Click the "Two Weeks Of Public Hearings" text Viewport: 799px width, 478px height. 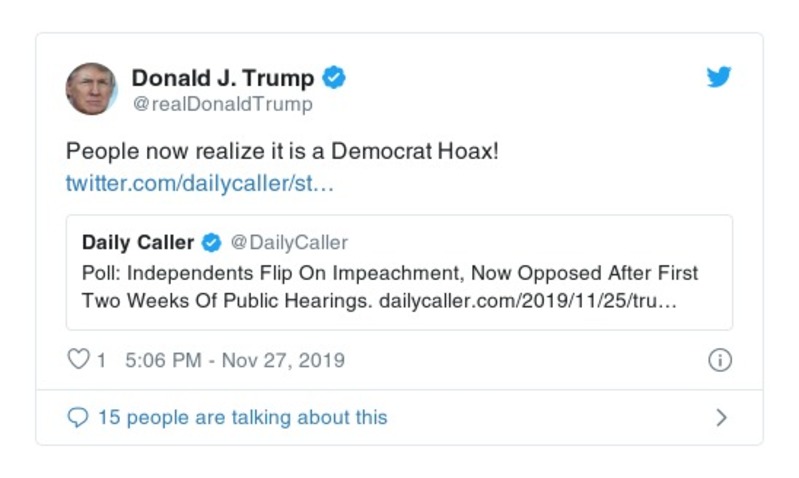click(226, 301)
